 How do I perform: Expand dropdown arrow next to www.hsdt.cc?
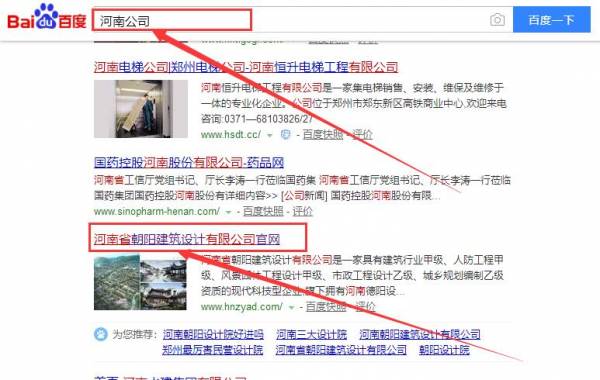[270, 135]
